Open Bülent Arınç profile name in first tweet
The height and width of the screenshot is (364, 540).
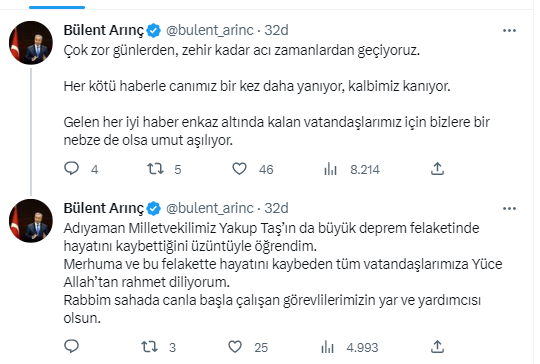[x=103, y=30]
